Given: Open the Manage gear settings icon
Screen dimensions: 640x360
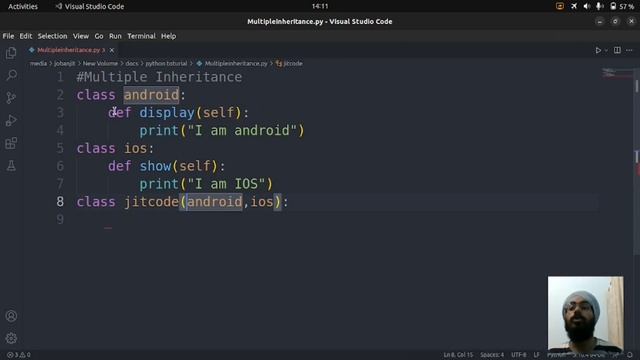Looking at the screenshot, I should pos(11,338).
